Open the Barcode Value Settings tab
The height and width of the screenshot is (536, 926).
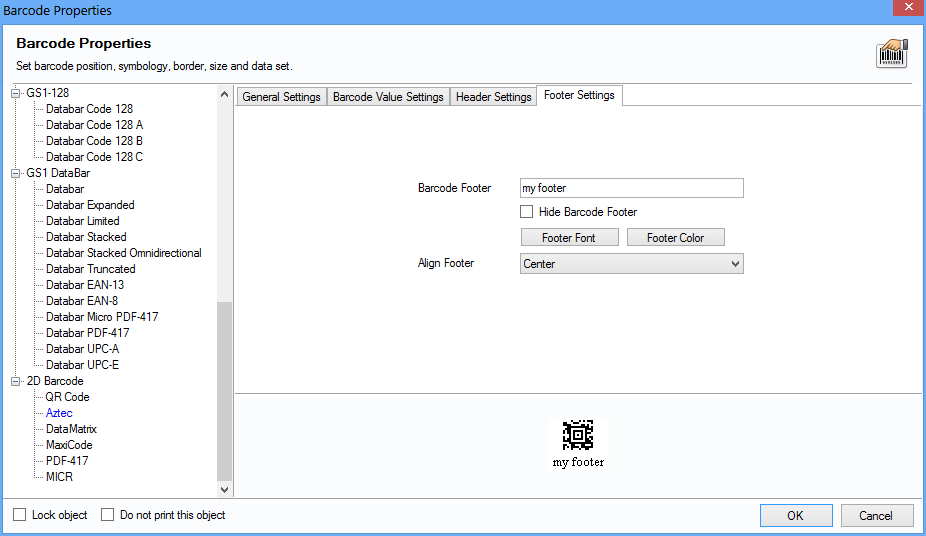[x=388, y=97]
